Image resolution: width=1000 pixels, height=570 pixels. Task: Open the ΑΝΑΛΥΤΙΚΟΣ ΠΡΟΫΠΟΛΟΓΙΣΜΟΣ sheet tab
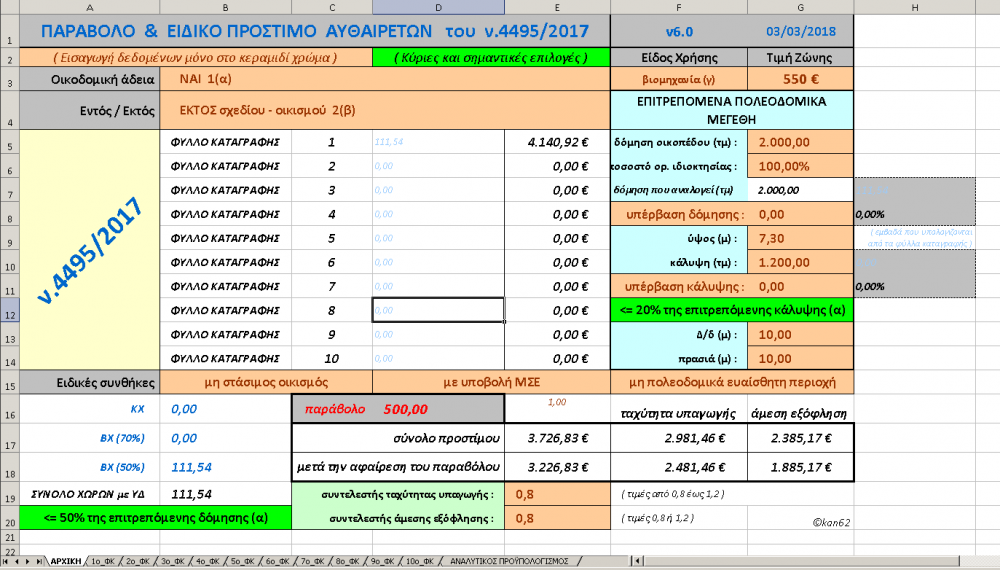click(x=509, y=561)
